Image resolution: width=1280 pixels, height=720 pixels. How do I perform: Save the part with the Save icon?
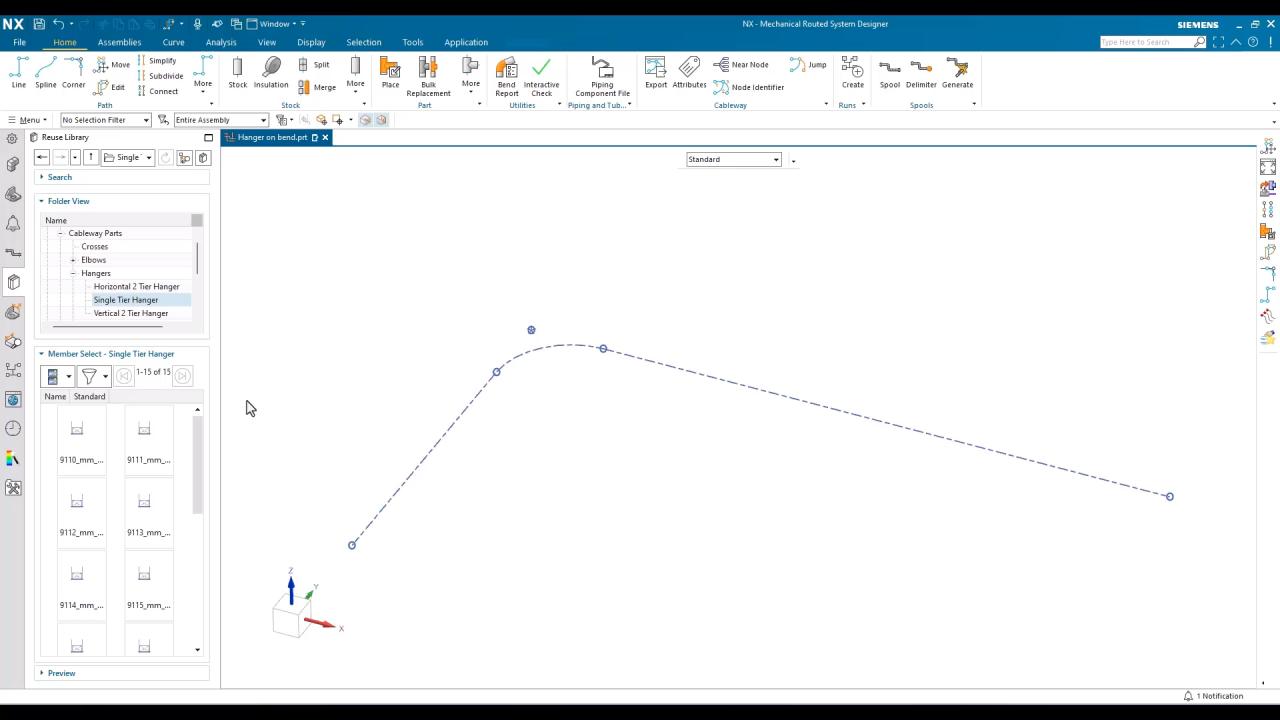coord(39,23)
